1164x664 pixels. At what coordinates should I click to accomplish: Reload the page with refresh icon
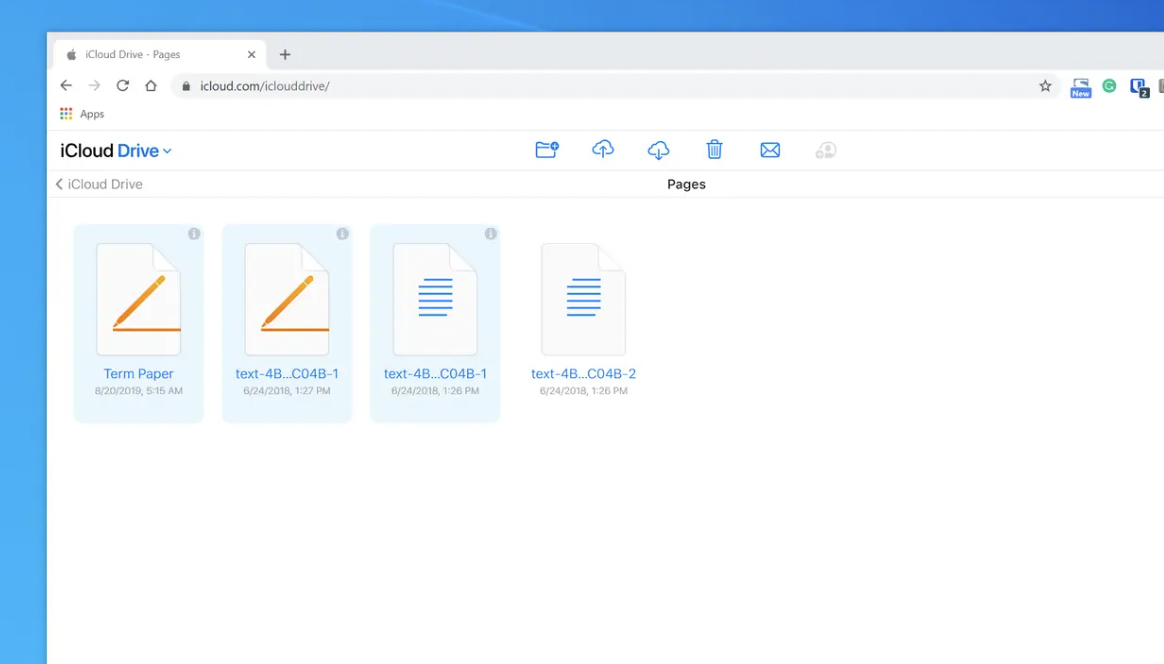(x=122, y=85)
